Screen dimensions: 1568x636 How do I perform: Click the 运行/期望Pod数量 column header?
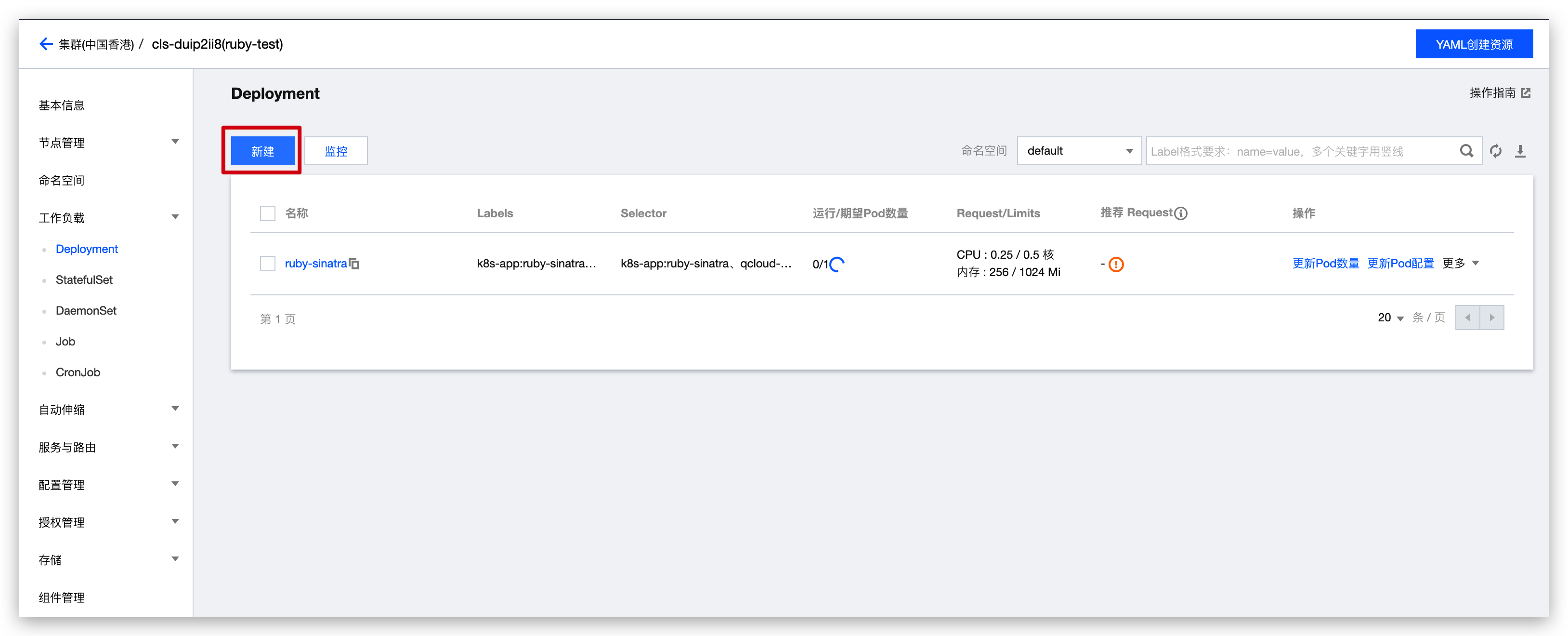(860, 213)
